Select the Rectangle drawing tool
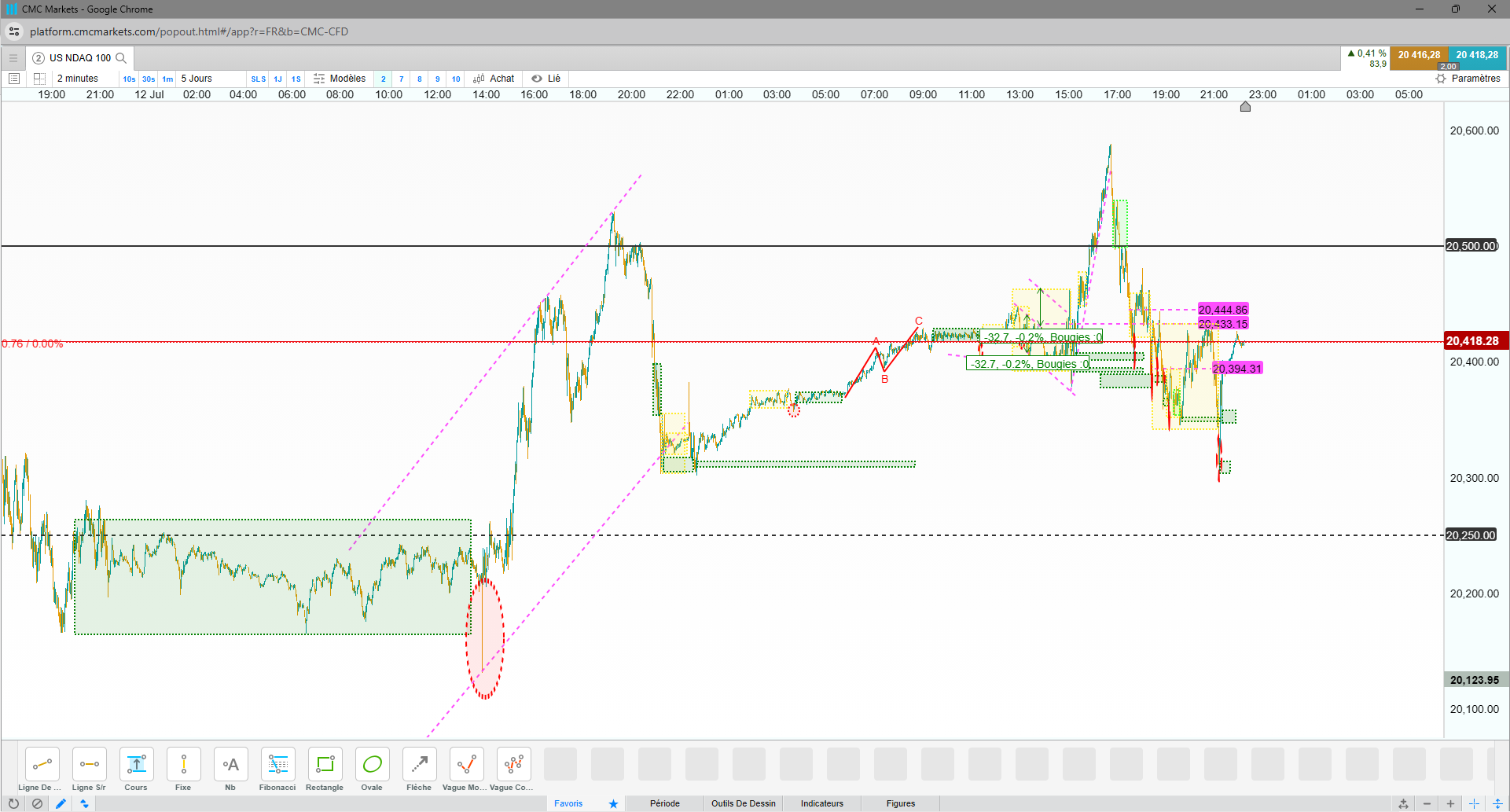The width and height of the screenshot is (1510, 812). [325, 770]
